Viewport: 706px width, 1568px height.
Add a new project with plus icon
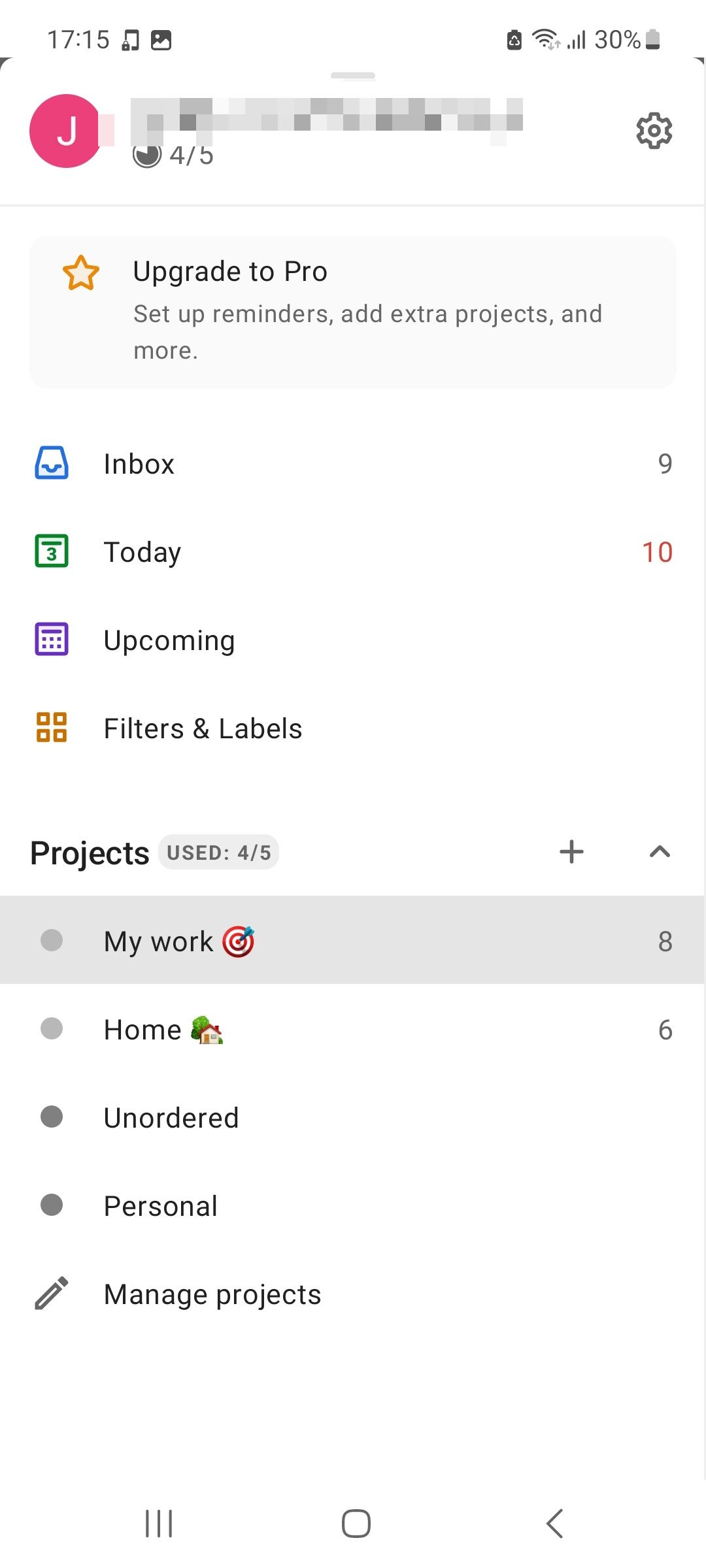point(571,852)
